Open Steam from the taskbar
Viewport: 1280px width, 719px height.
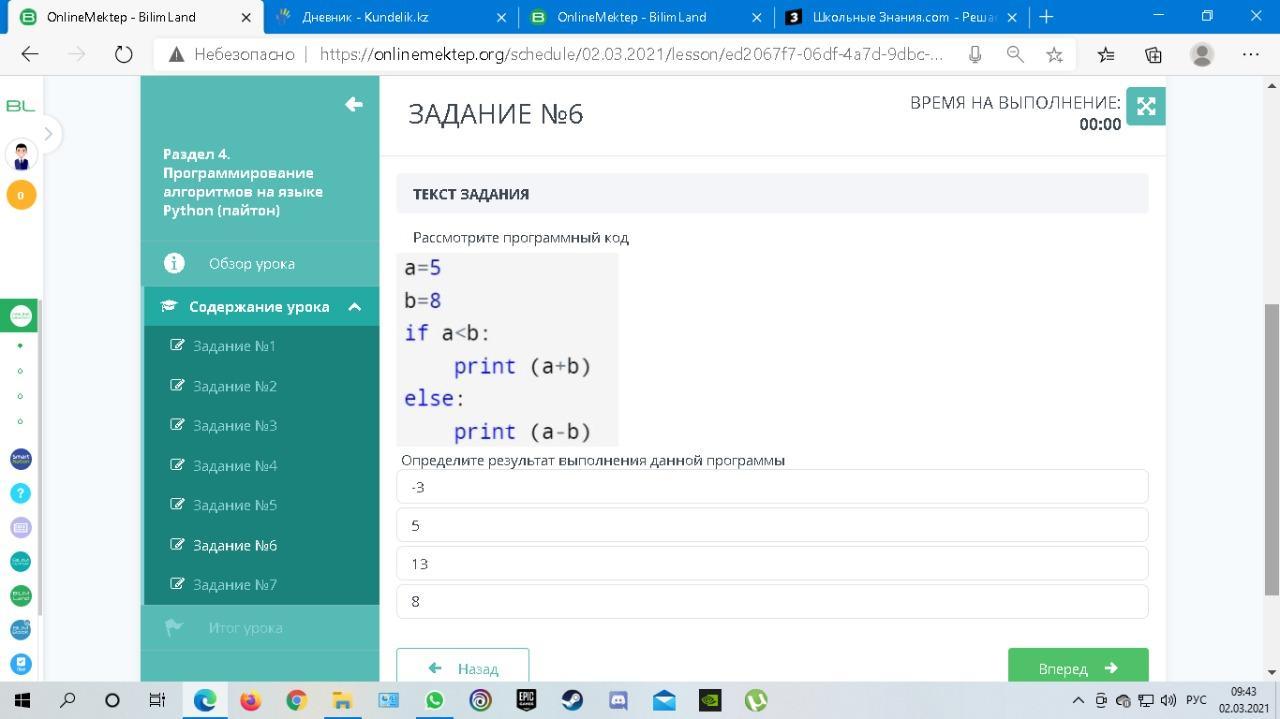(x=572, y=700)
